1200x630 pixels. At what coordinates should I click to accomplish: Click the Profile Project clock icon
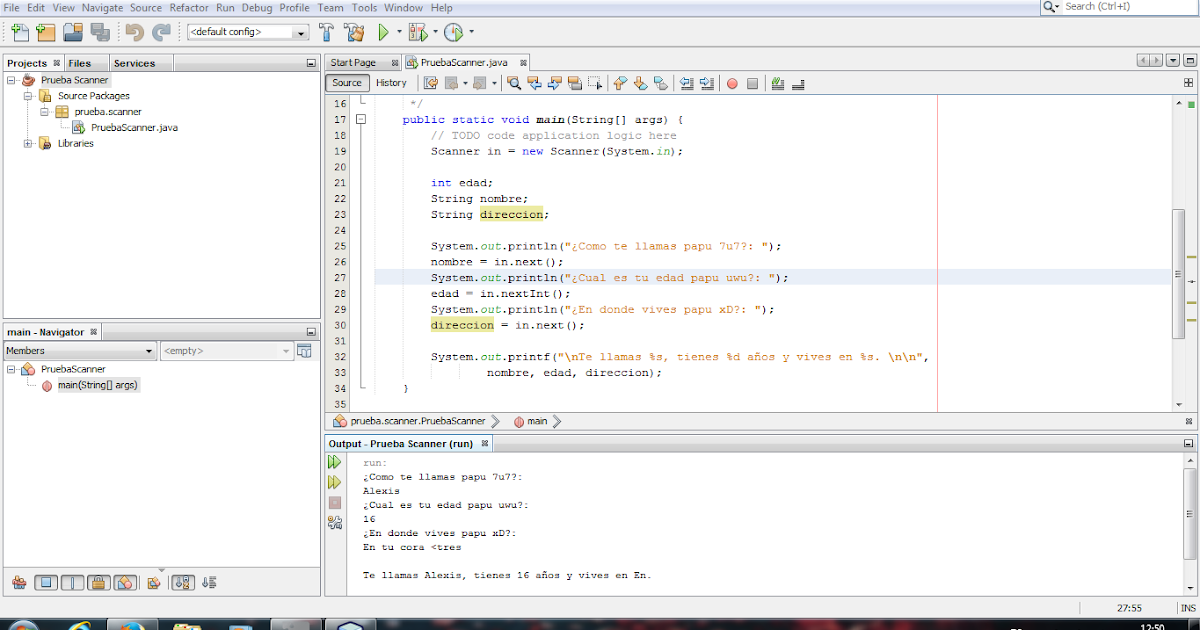[453, 32]
